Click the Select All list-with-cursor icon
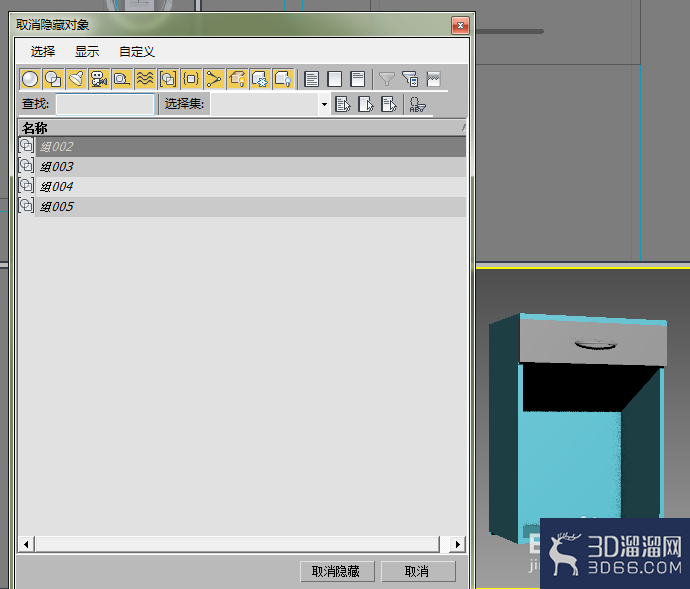 tap(343, 104)
